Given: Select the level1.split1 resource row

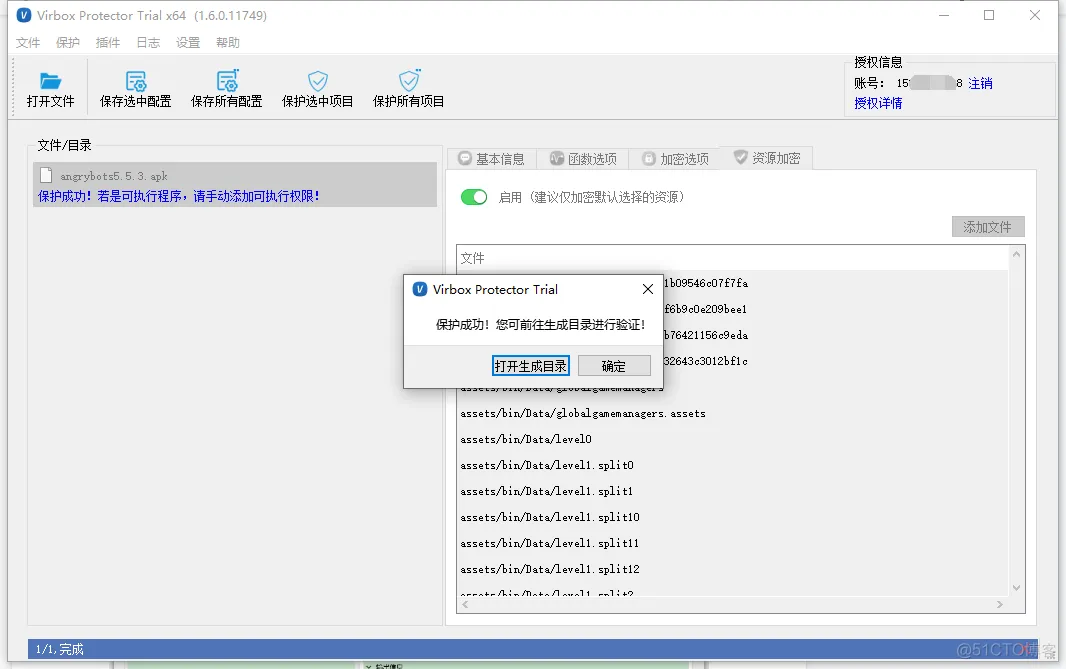Looking at the screenshot, I should click(732, 491).
